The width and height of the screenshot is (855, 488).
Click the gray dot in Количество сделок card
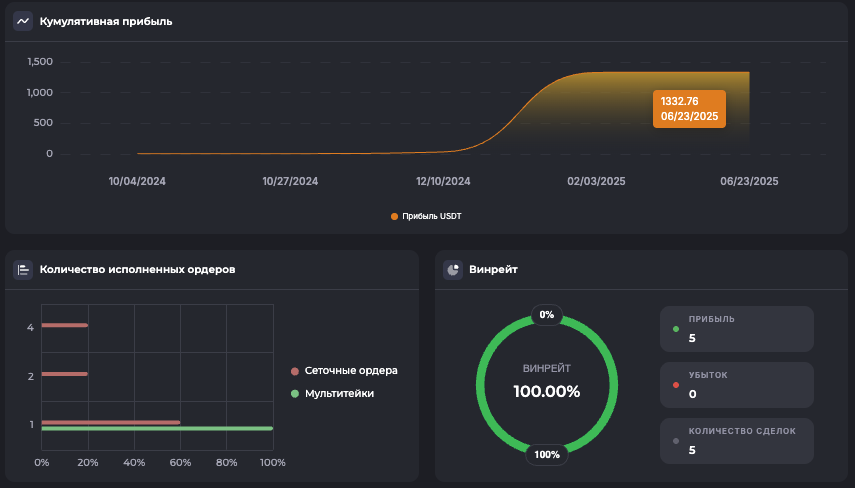click(676, 440)
